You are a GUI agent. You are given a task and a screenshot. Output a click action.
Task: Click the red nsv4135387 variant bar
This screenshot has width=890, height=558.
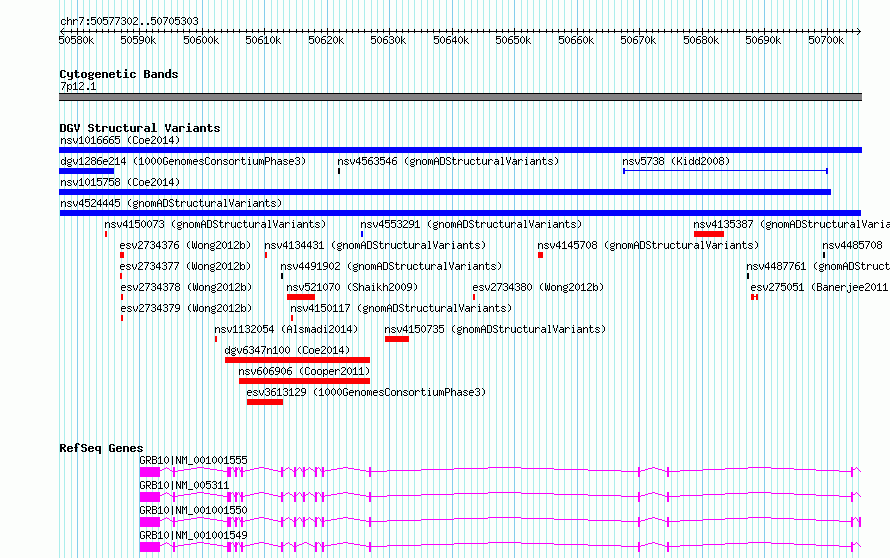709,234
